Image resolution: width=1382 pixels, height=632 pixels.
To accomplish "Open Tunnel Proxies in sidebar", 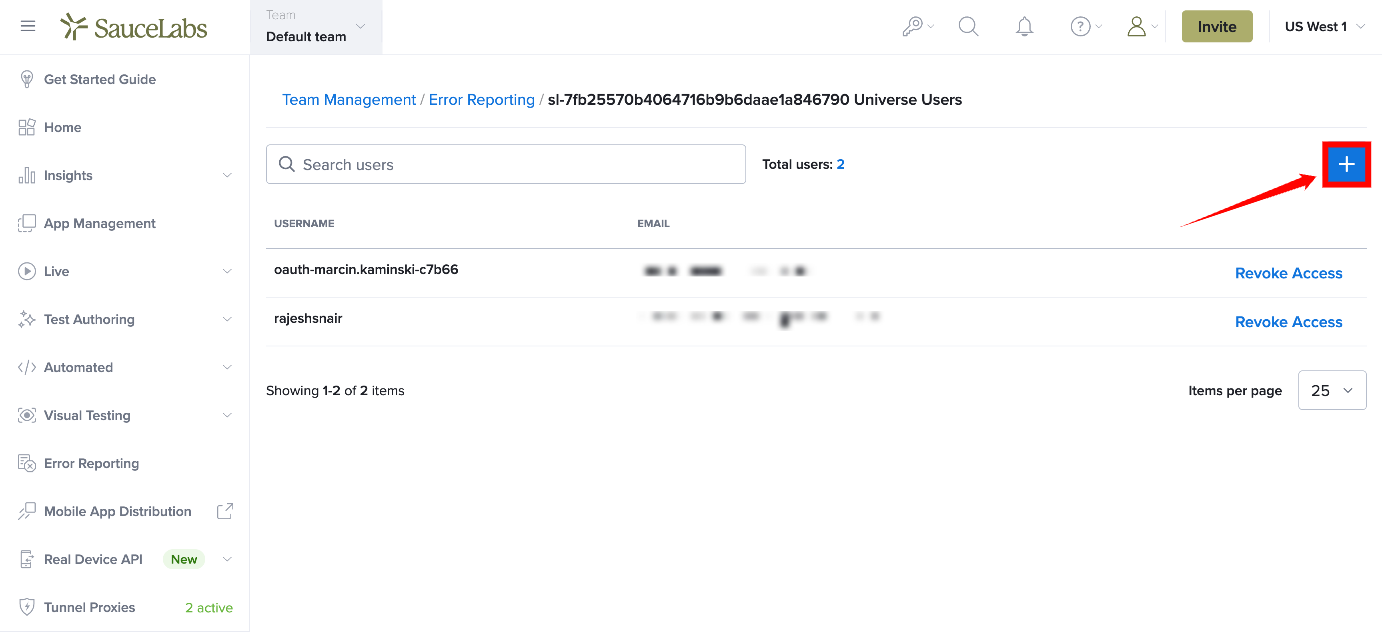I will point(90,608).
